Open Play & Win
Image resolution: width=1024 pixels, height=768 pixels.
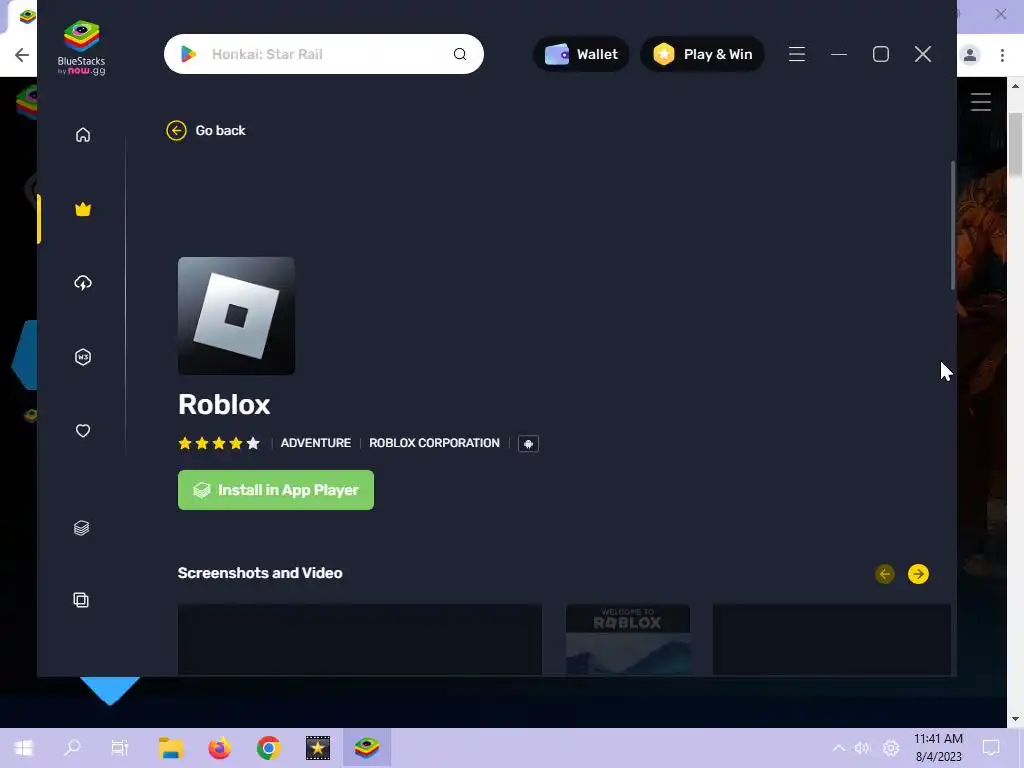pyautogui.click(x=702, y=54)
